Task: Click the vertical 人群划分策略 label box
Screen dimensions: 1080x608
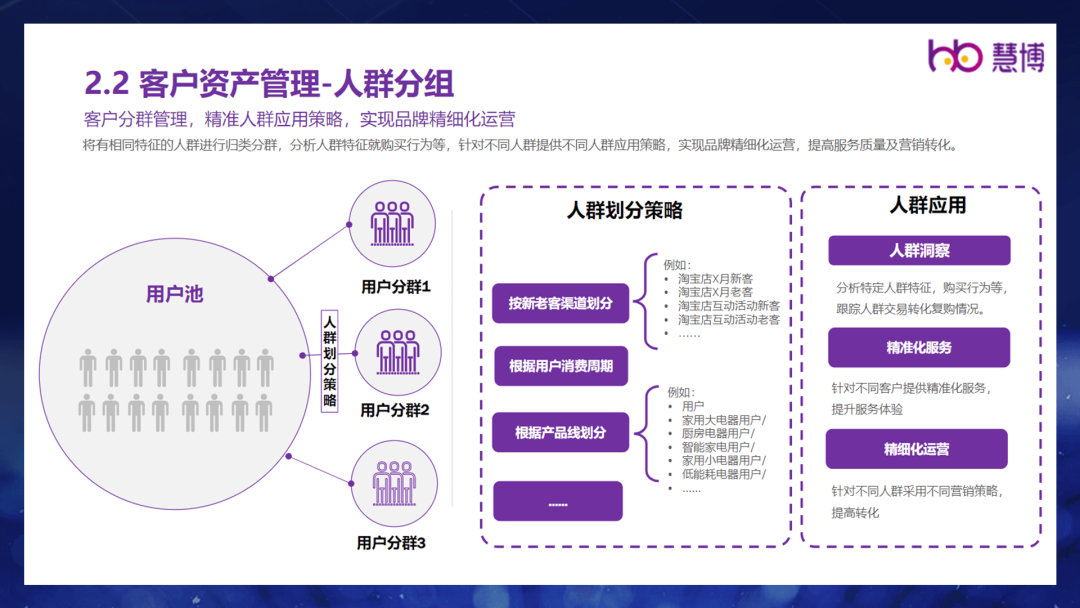Action: tap(329, 361)
